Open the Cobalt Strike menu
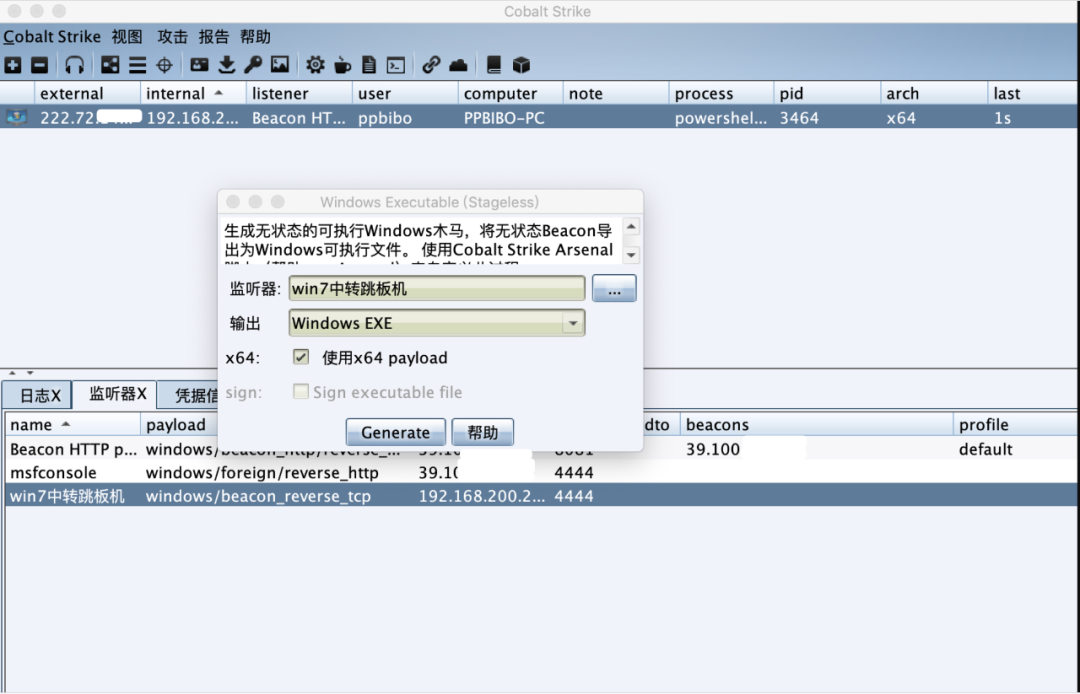Viewport: 1080px width, 694px height. point(52,37)
